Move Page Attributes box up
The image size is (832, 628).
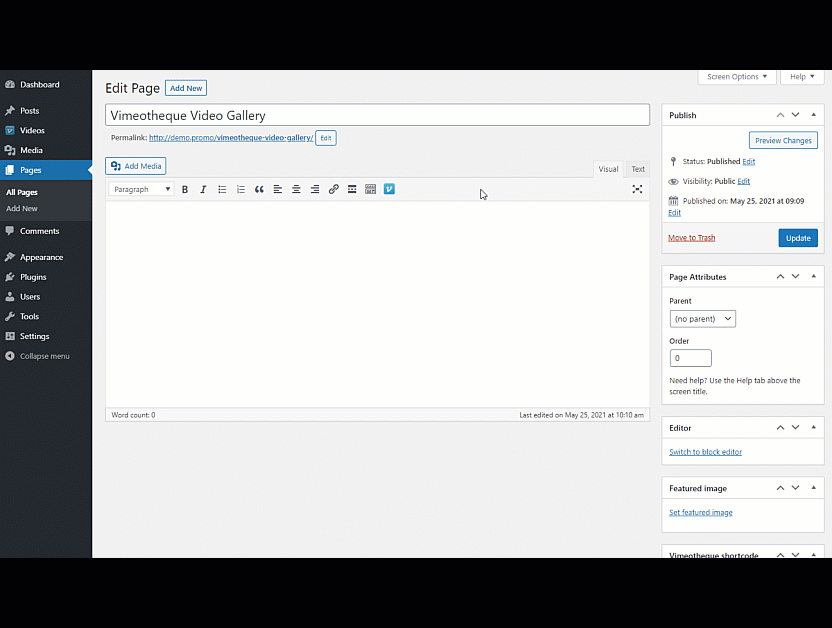point(780,277)
